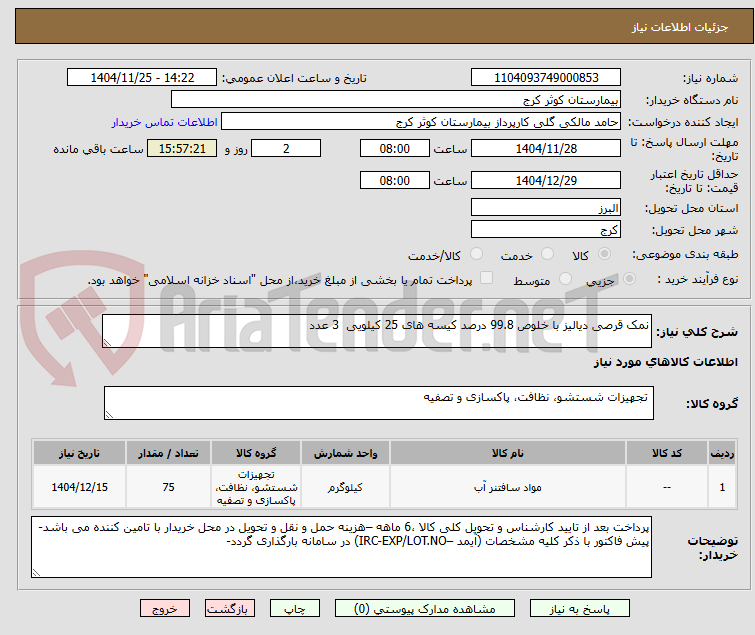Select the 'متوسط' purchase type radio
This screenshot has height=635, width=755.
(565, 279)
